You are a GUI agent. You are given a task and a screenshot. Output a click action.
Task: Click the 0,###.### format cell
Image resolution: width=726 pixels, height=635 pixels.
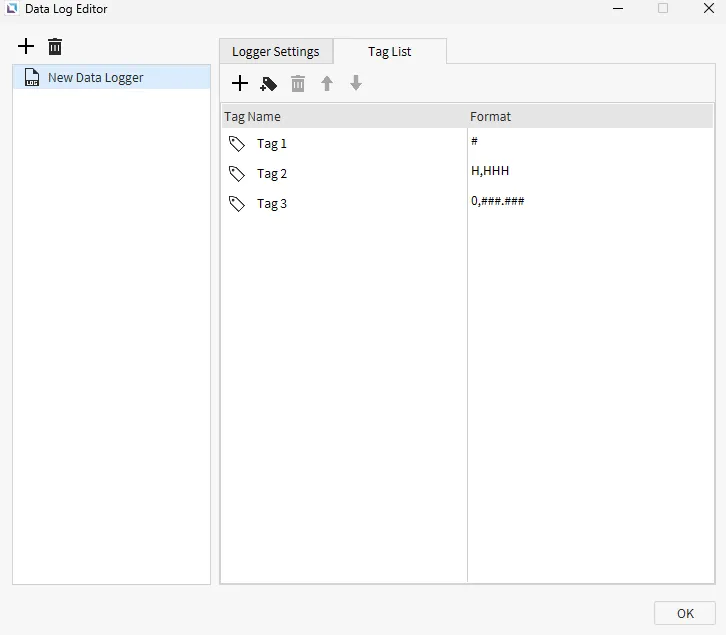(497, 202)
